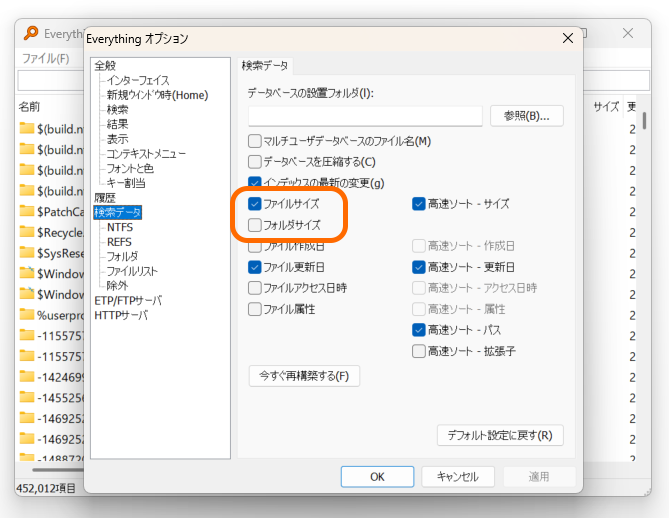Open ファイル(F) menu in Everything window

click(46, 58)
